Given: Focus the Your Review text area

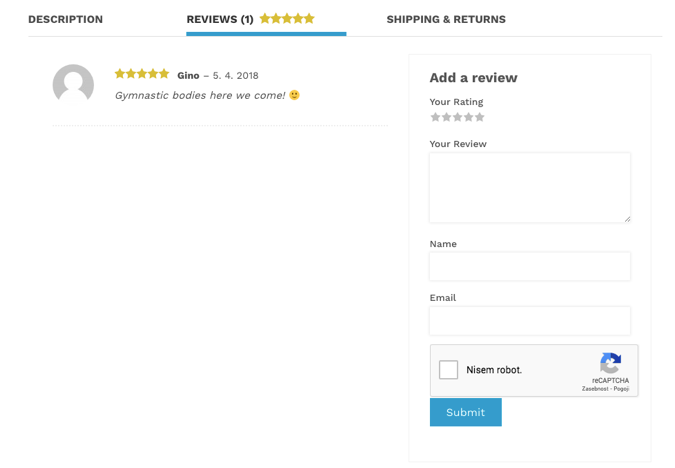Looking at the screenshot, I should 529,187.
